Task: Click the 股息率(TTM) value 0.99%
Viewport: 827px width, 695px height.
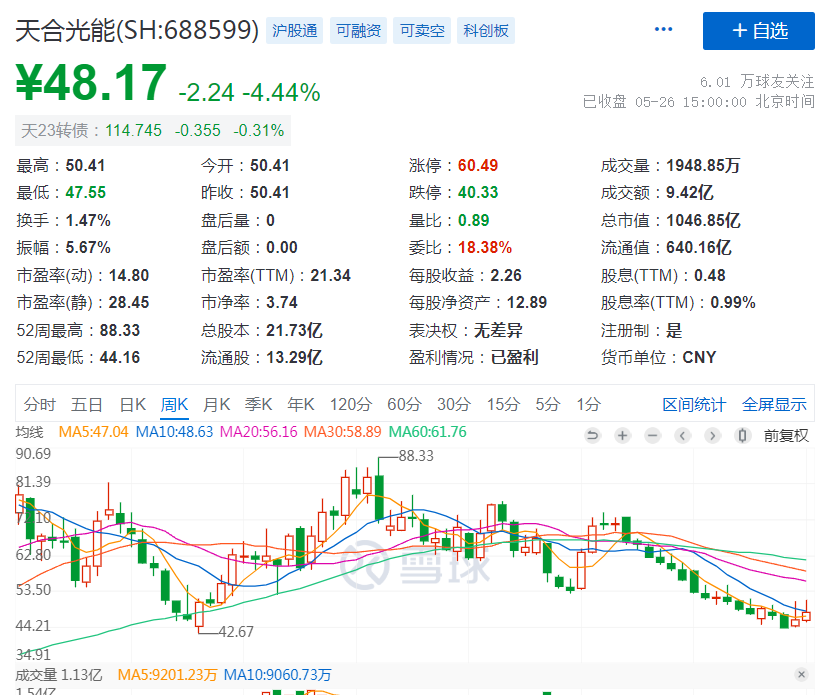Action: pyautogui.click(x=733, y=303)
